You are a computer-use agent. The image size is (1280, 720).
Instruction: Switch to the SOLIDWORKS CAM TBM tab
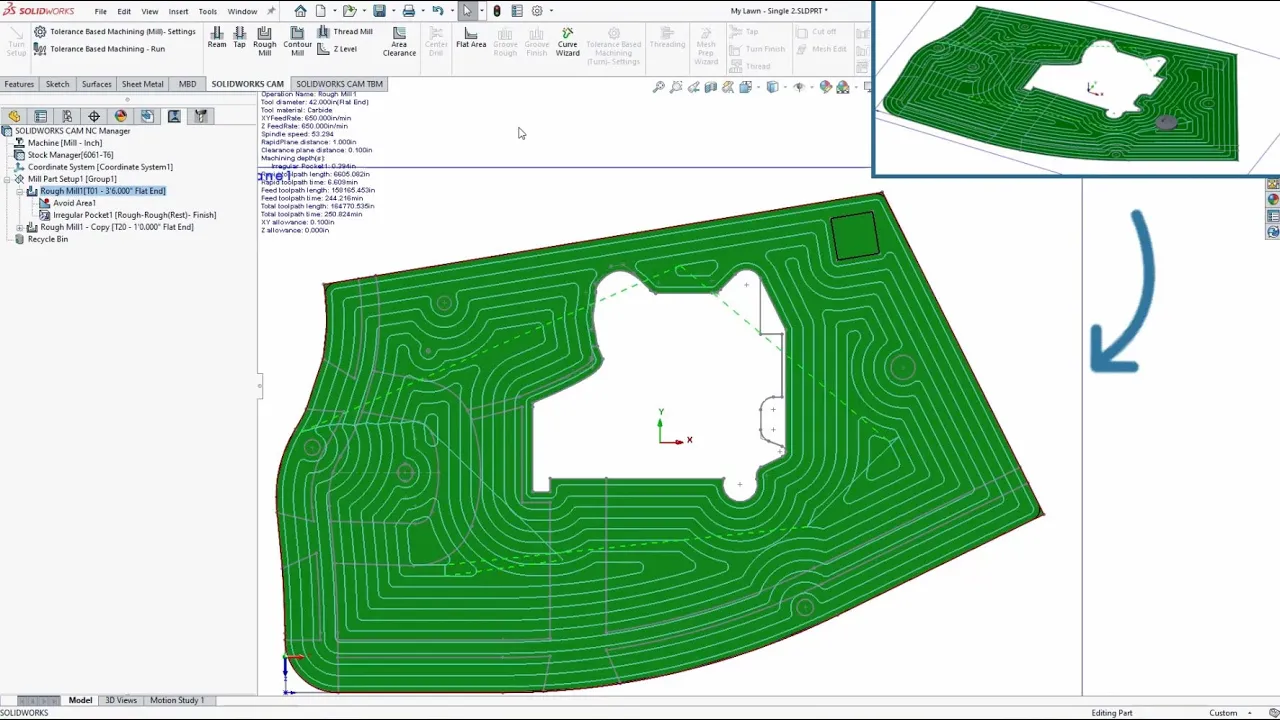(x=339, y=84)
